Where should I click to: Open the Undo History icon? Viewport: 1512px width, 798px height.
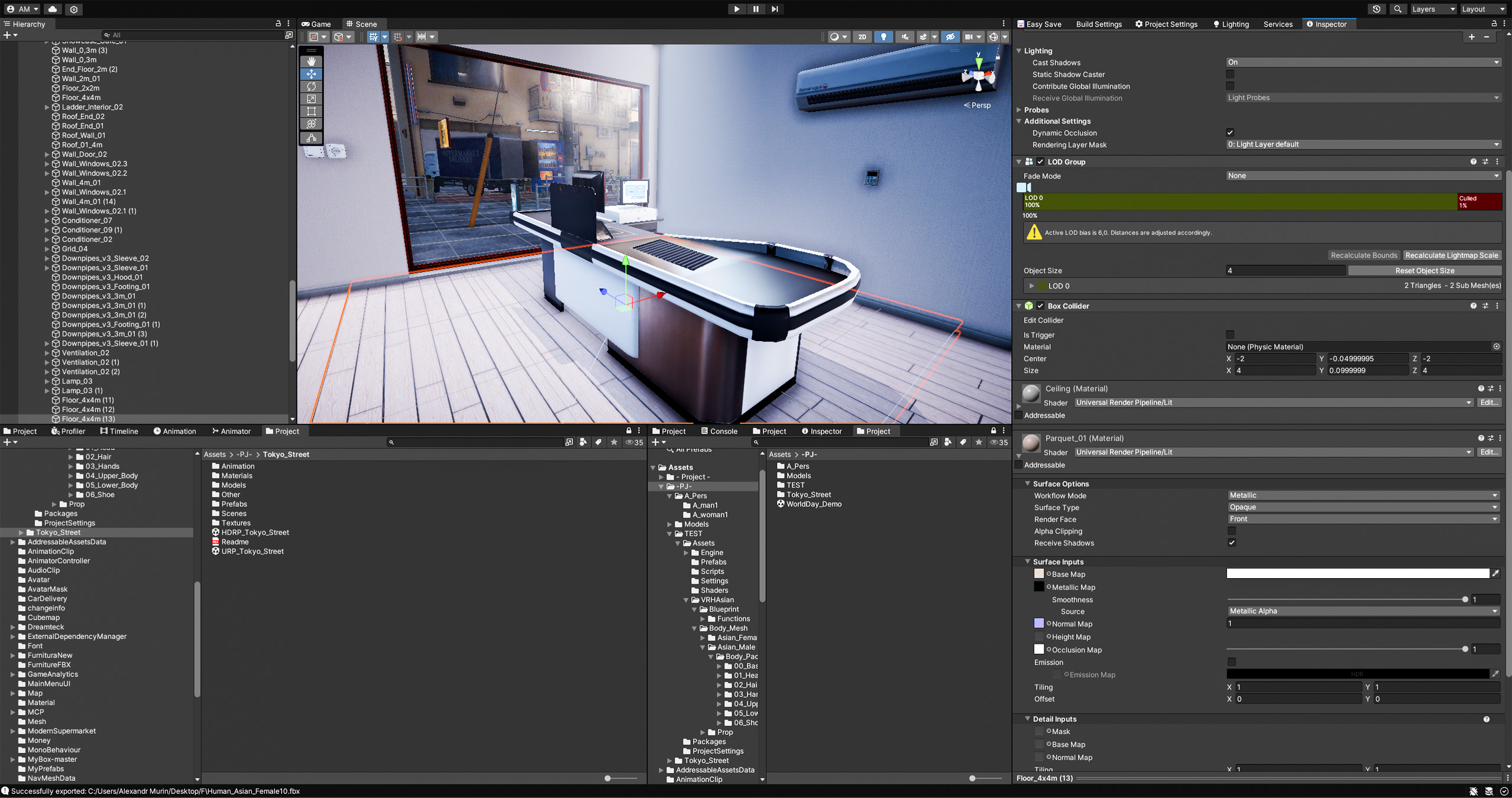[1376, 9]
